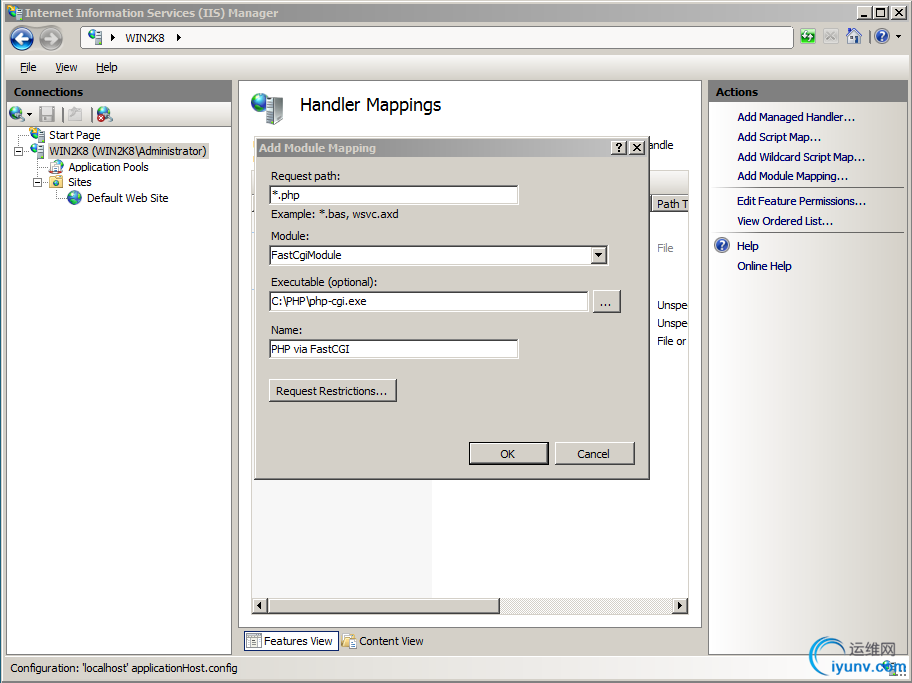This screenshot has width=912, height=683.
Task: Select Start Page in Connections tree
Action: tap(74, 135)
